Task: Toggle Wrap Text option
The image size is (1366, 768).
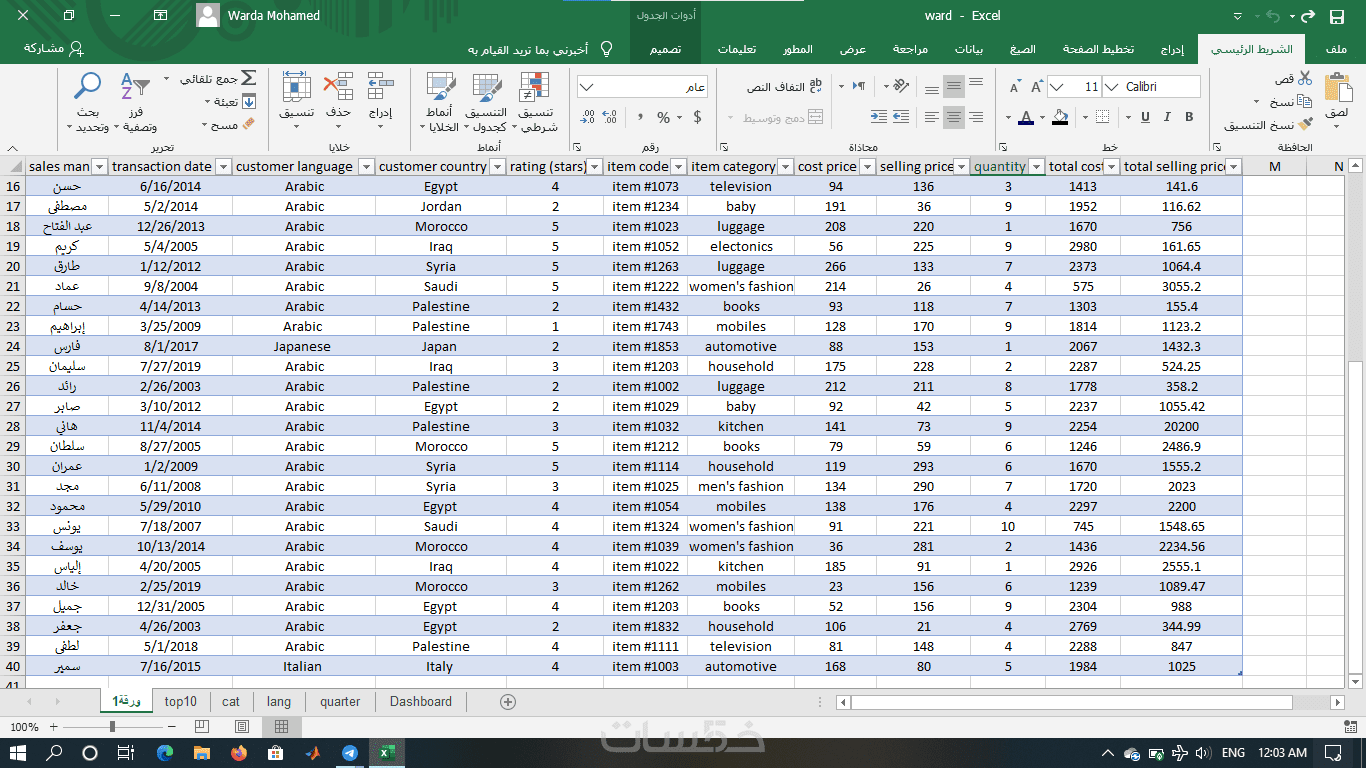Action: coord(785,87)
